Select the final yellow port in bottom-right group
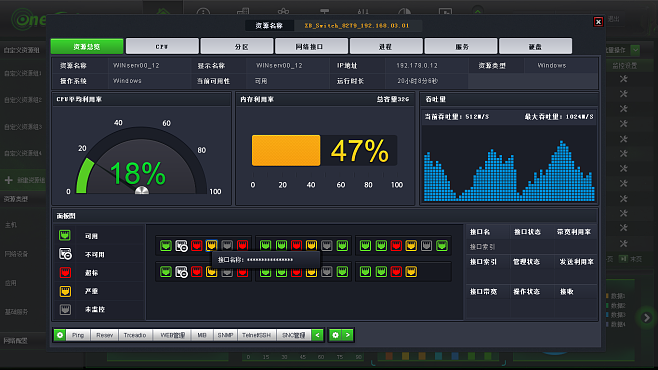The height and width of the screenshot is (370, 658). [x=411, y=272]
